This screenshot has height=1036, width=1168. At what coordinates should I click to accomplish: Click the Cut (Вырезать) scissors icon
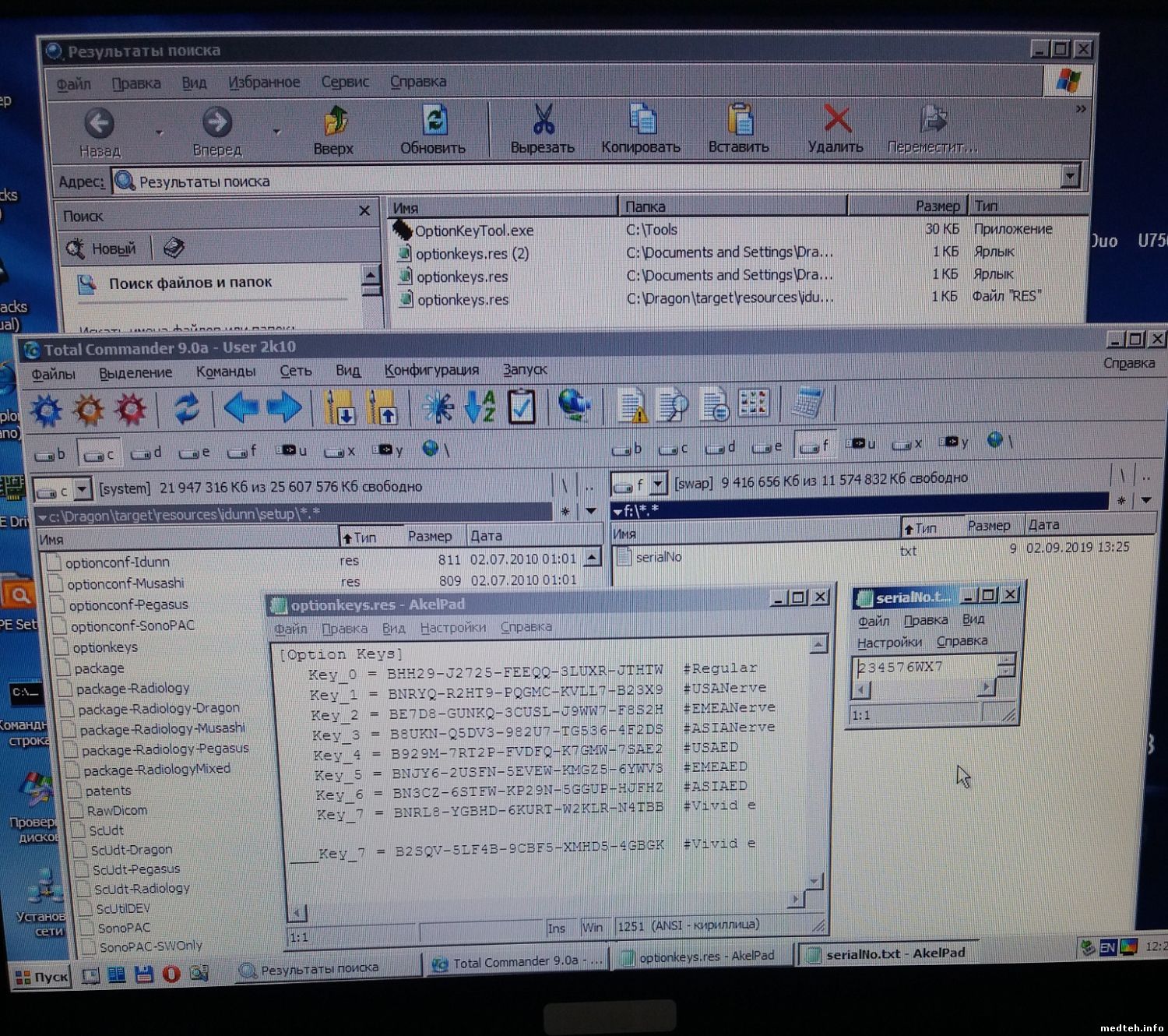[x=543, y=121]
